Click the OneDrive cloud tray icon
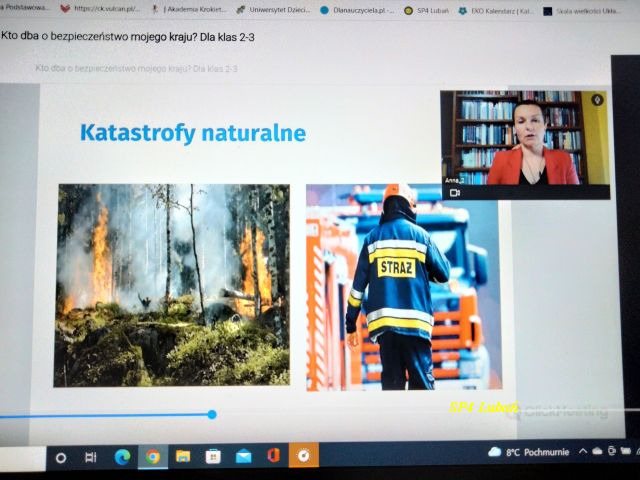The width and height of the screenshot is (640, 480). click(x=597, y=451)
